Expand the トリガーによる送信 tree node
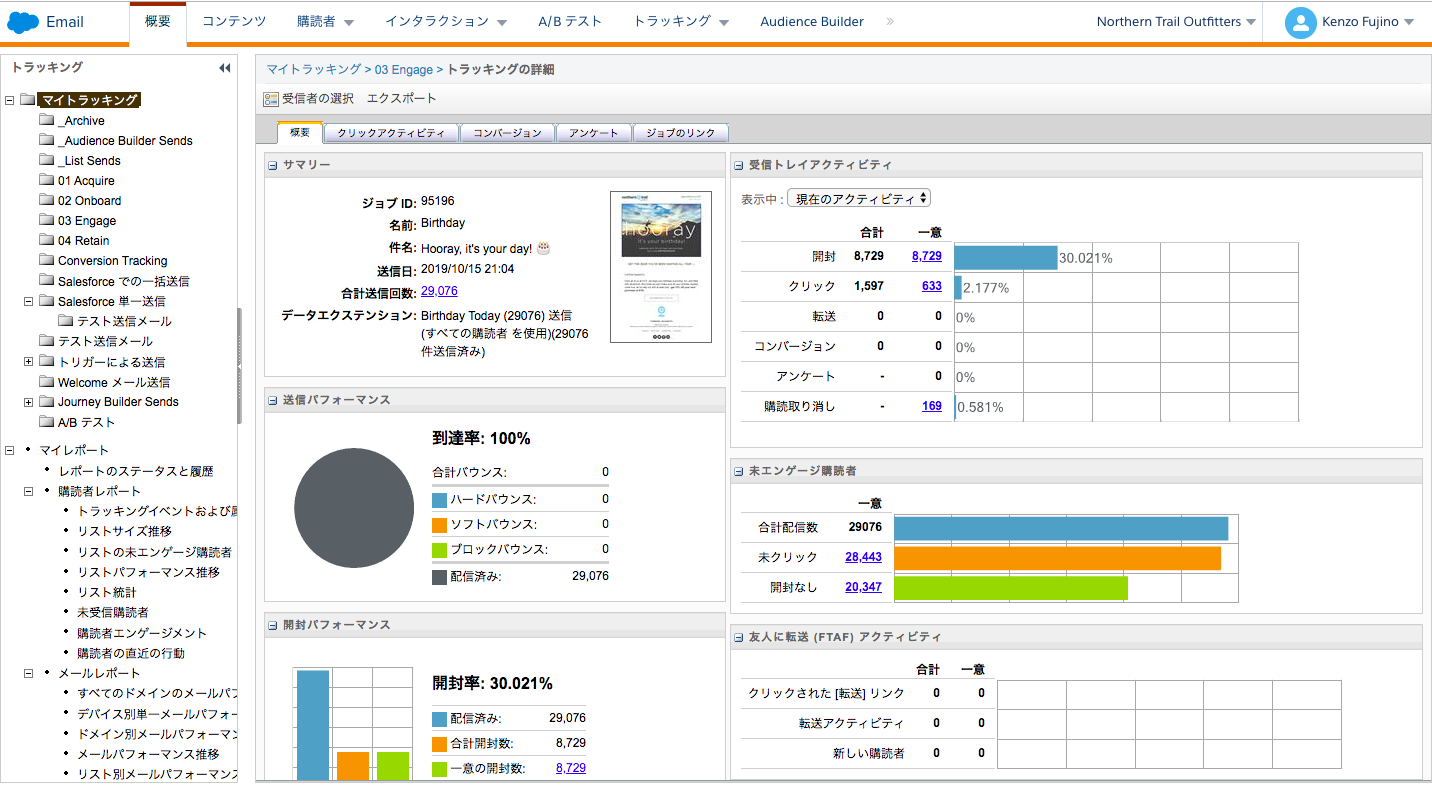This screenshot has width=1432, height=787. click(29, 361)
